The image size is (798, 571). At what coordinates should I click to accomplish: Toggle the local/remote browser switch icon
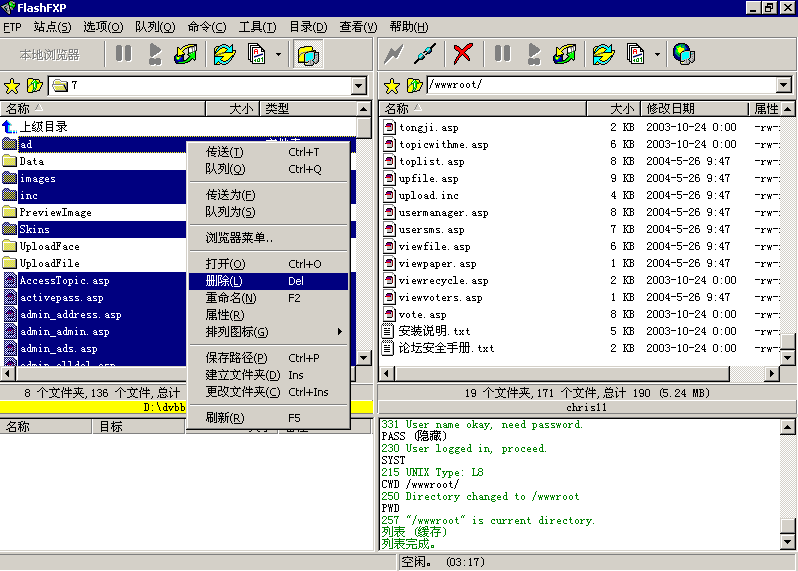point(308,54)
